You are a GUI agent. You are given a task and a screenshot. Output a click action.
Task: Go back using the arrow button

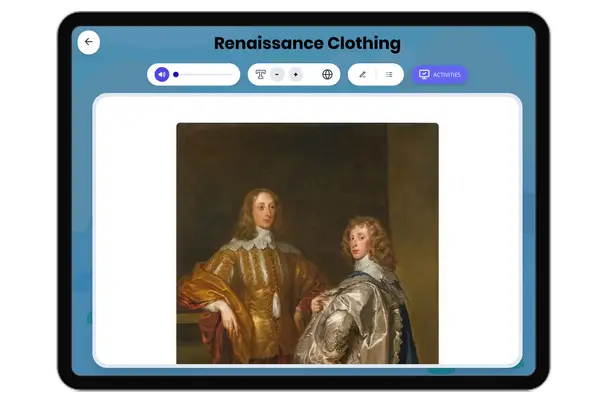(88, 42)
